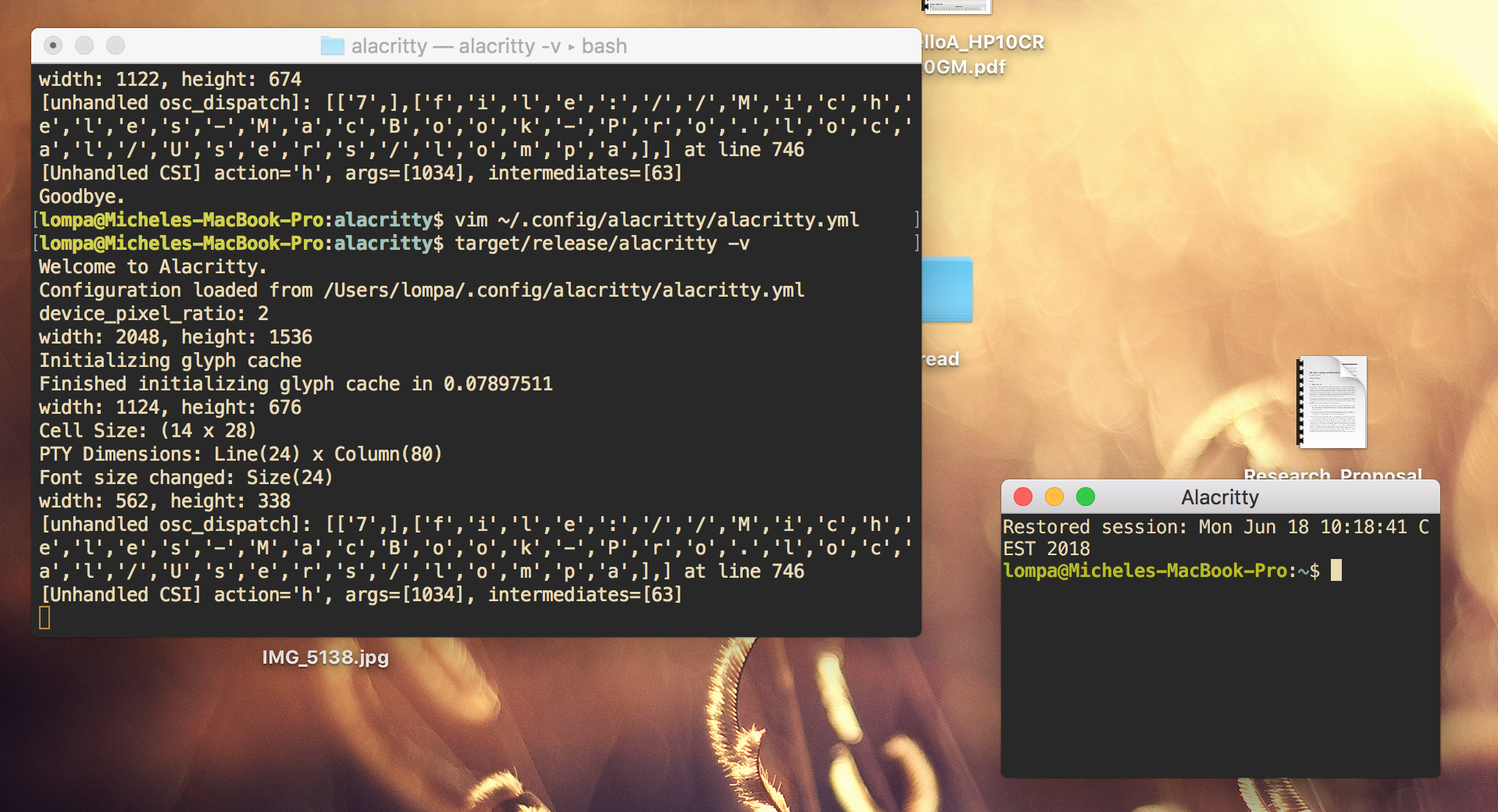Click the 'Font size changed: Size(24)' line
This screenshot has width=1498, height=812.
186,478
